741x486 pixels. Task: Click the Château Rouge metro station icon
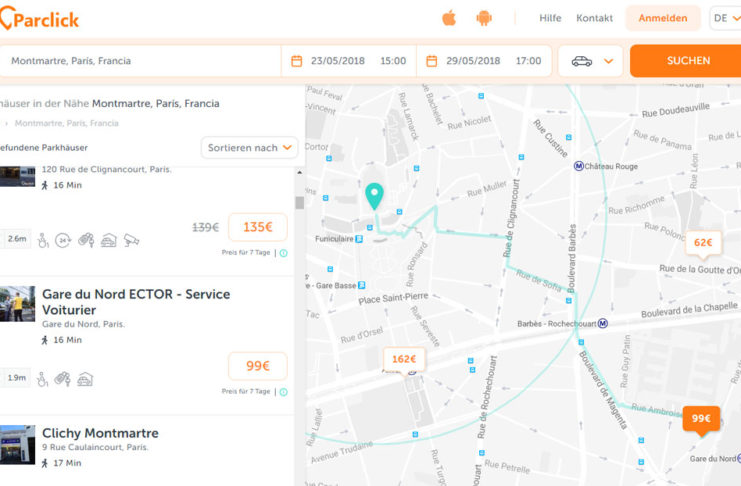578,166
